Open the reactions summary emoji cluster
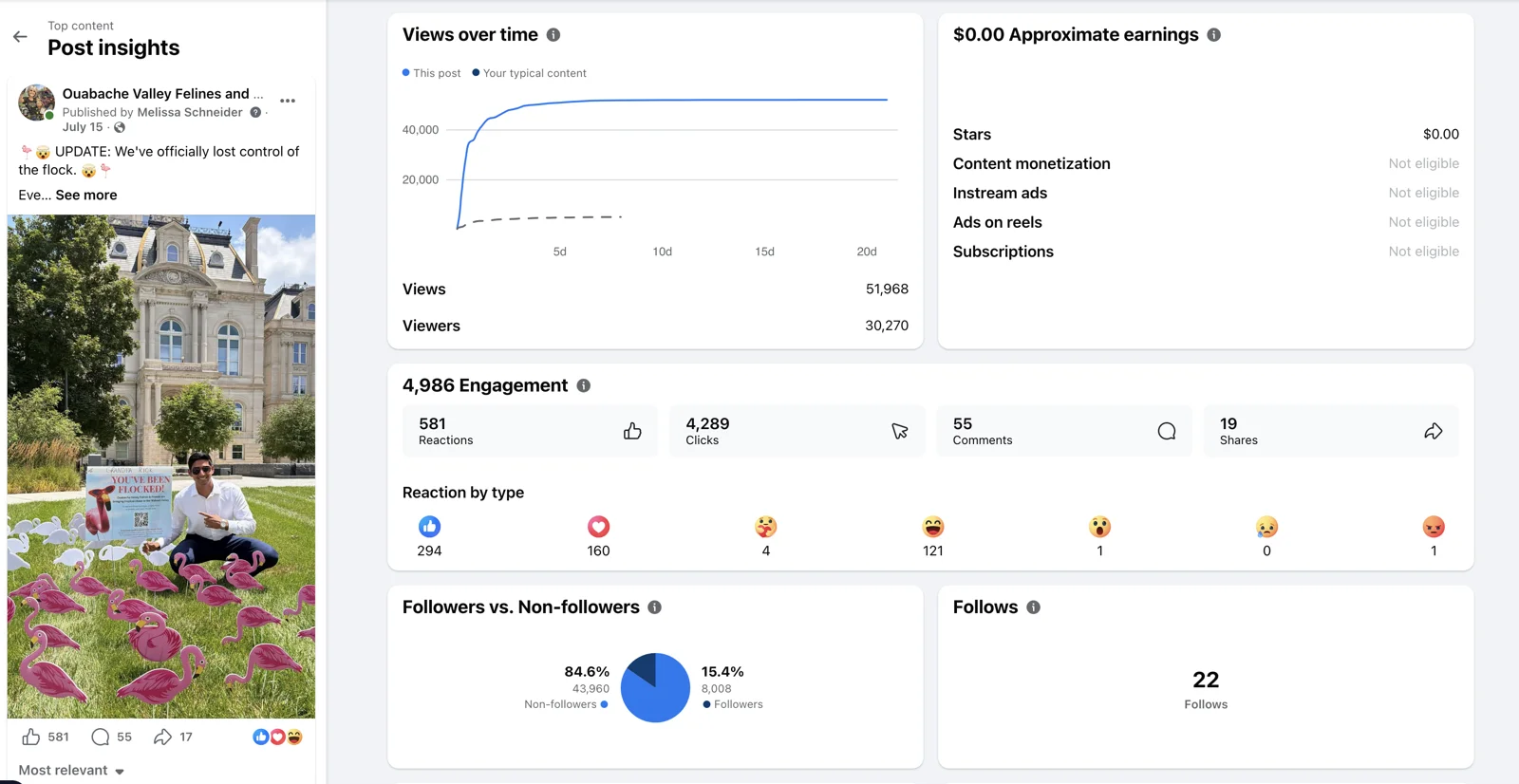The height and width of the screenshot is (784, 1519). (277, 737)
